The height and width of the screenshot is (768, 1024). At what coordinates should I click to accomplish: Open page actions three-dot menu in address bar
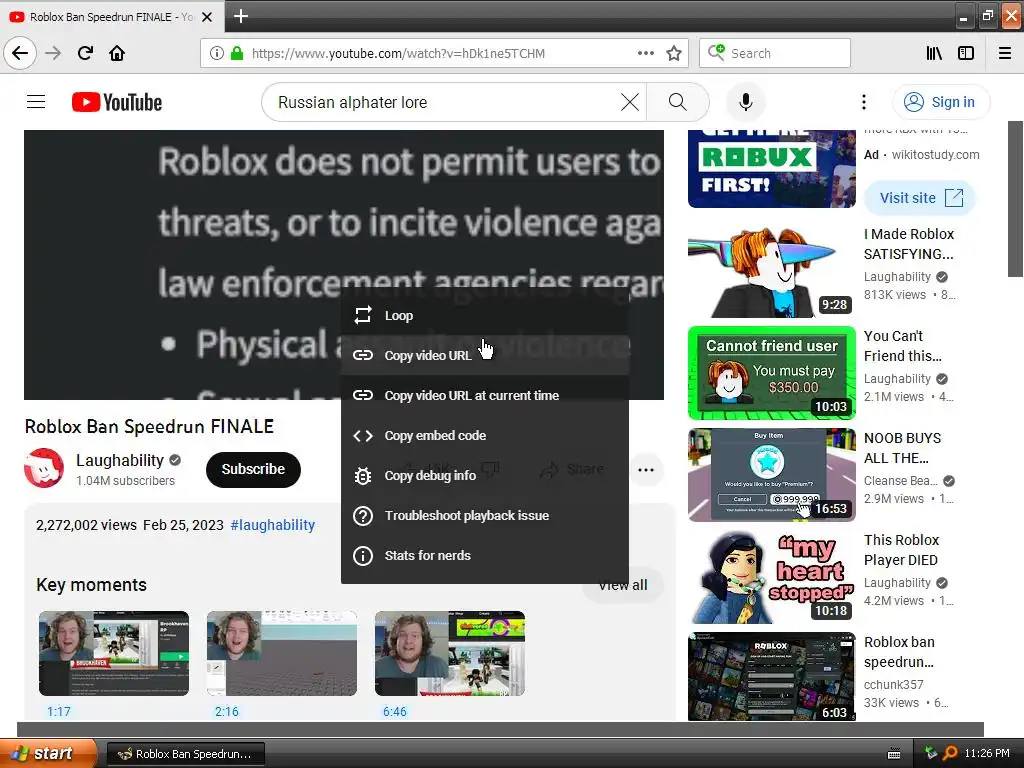pos(645,53)
